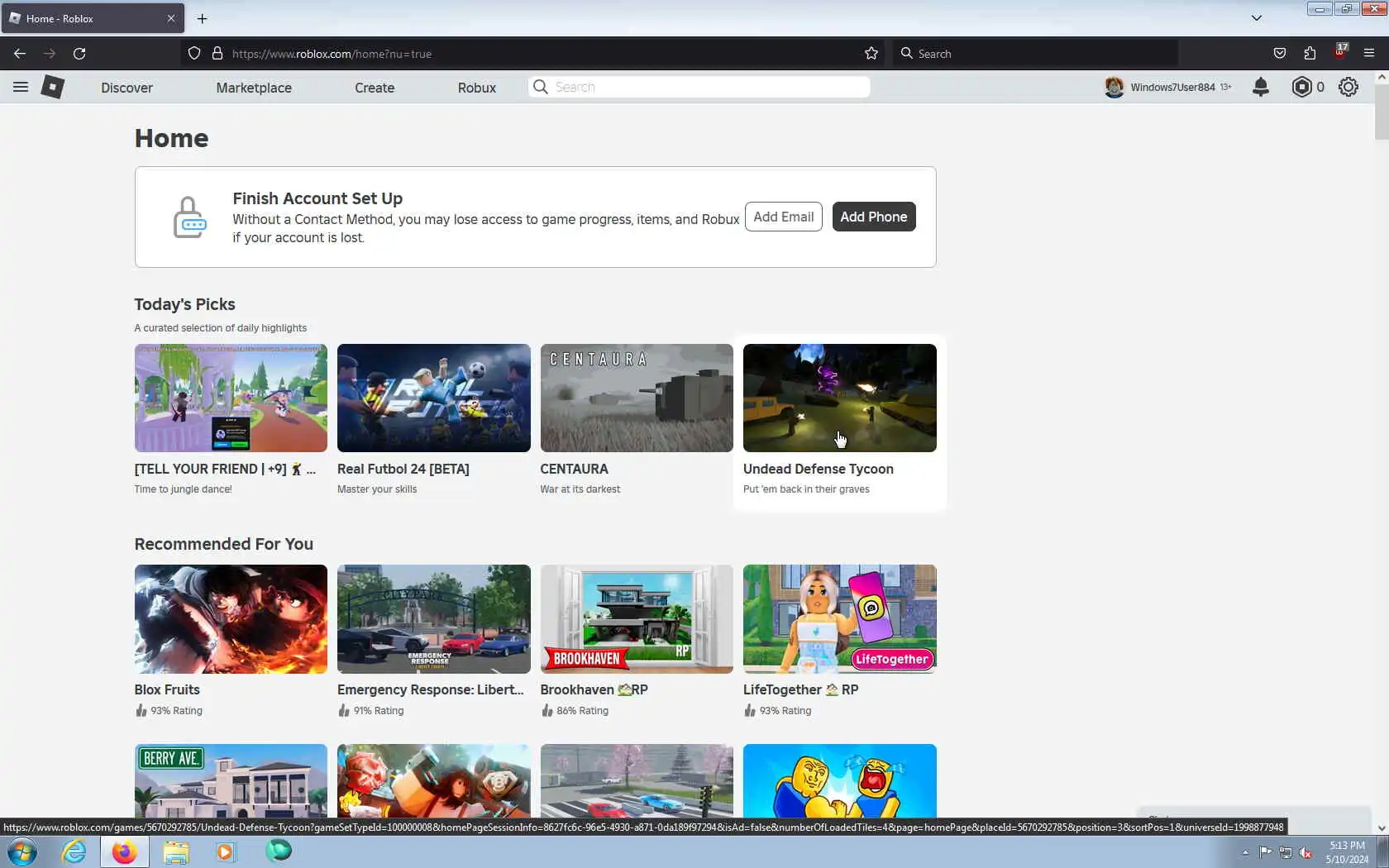This screenshot has height=868, width=1389.
Task: Open the TELL YOUR FRIEND game thumbnail
Action: click(231, 398)
